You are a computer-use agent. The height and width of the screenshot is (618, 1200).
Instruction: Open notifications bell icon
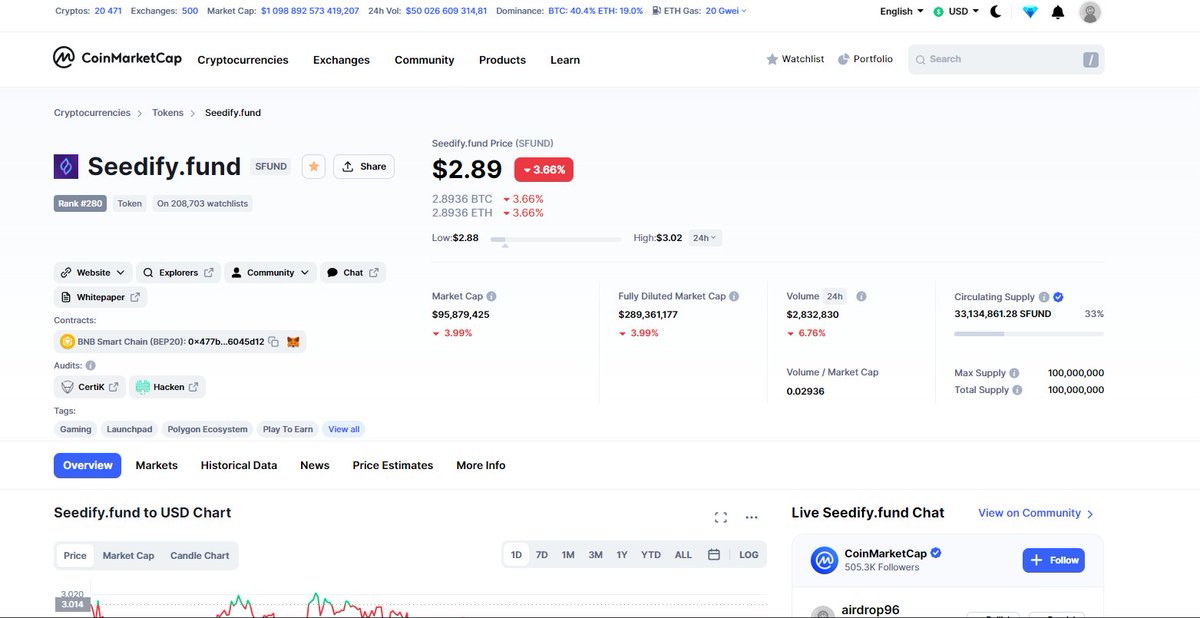1058,12
